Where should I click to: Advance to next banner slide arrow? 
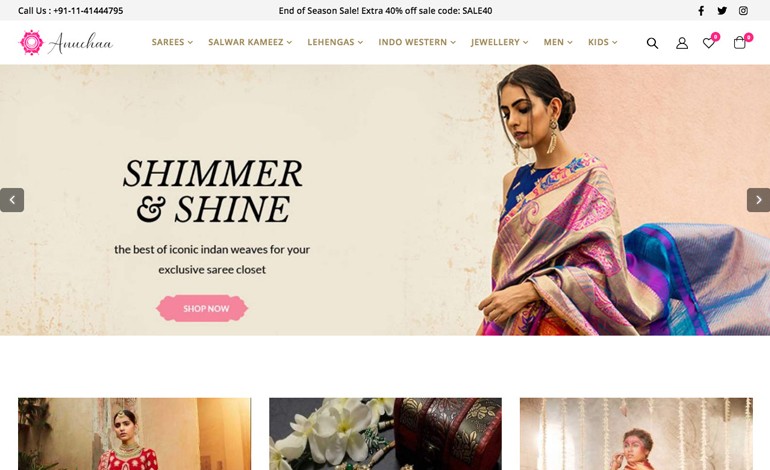[x=758, y=200]
